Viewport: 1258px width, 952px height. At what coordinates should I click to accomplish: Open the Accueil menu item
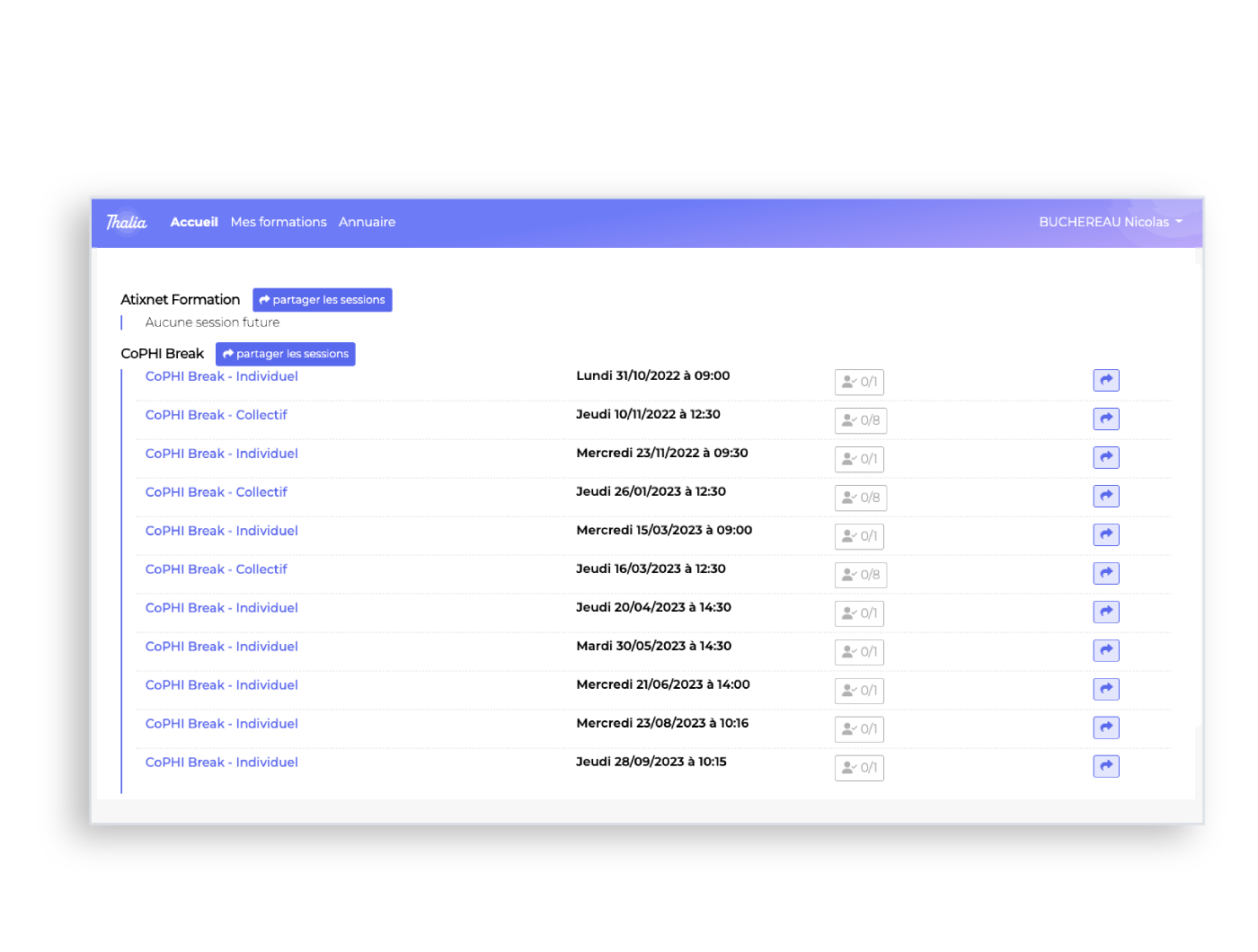coord(194,222)
